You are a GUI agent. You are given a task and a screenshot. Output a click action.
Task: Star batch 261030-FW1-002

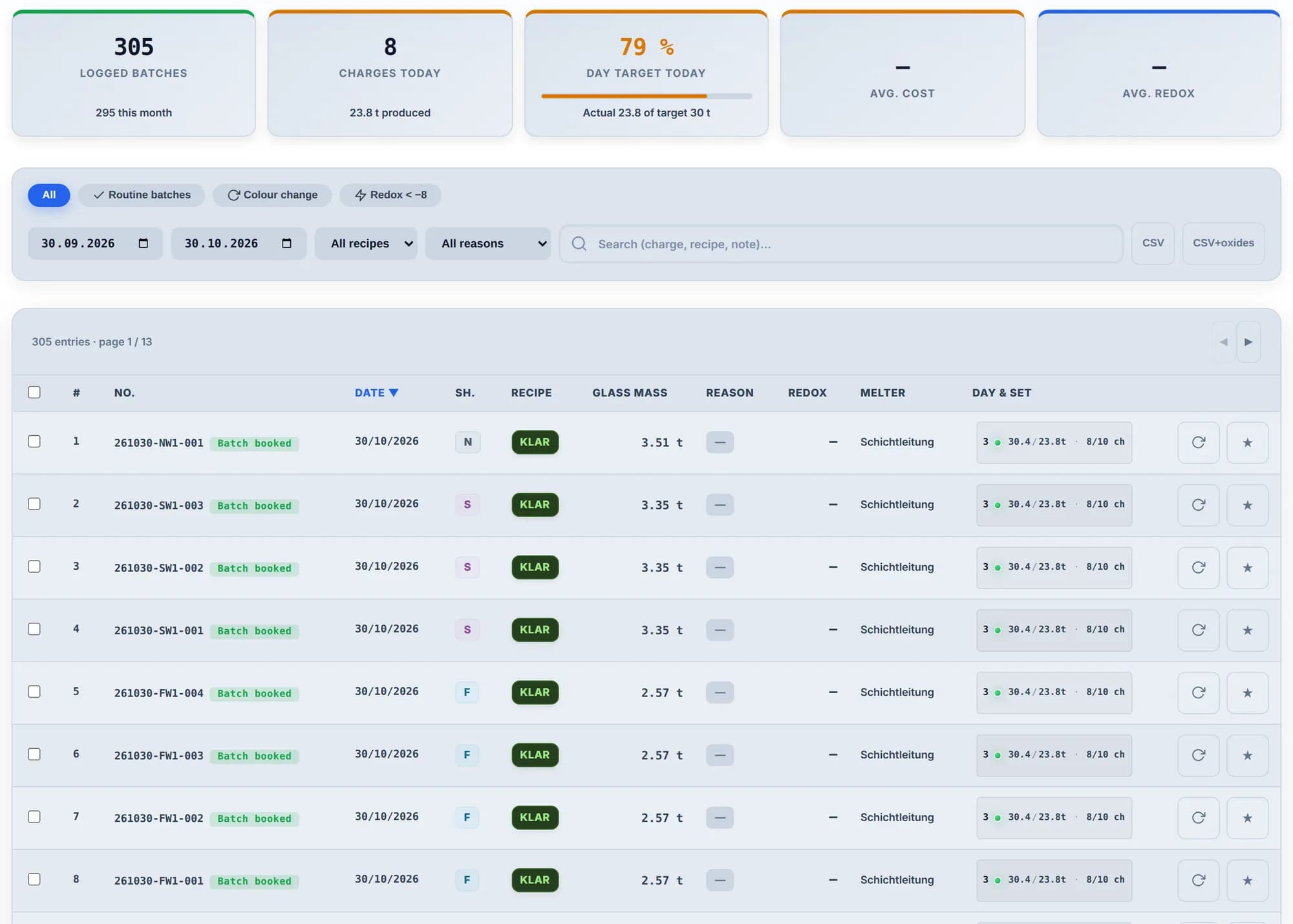(1247, 818)
